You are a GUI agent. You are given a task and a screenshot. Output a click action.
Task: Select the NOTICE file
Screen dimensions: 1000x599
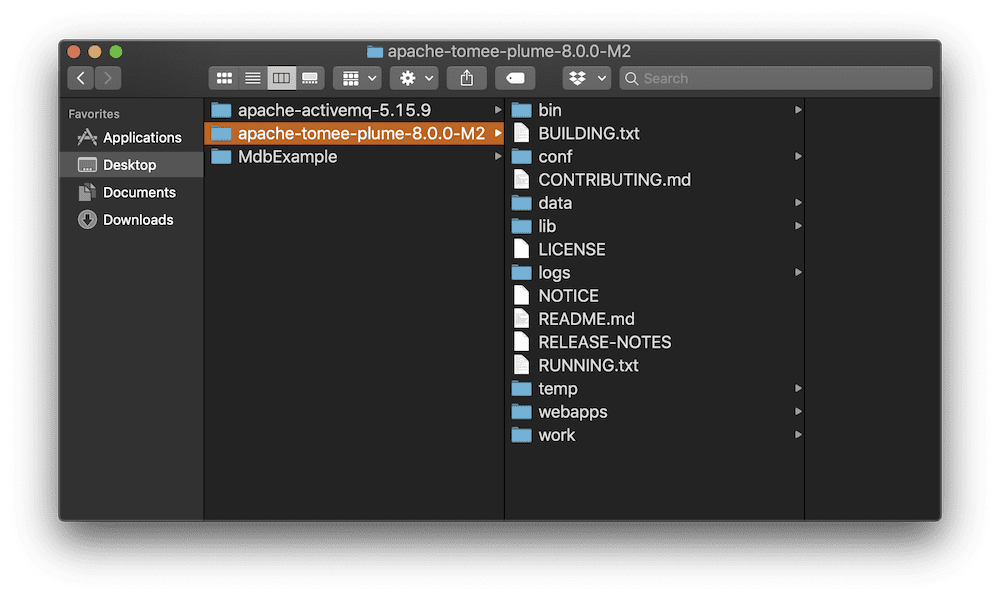(654, 296)
